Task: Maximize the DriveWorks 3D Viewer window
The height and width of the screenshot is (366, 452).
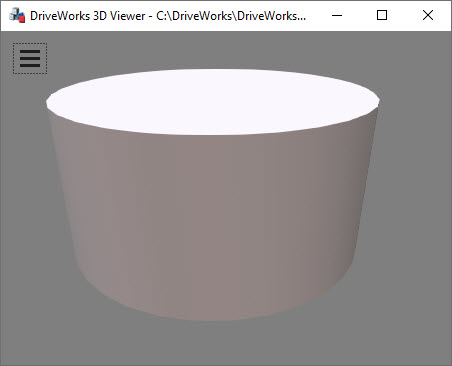Action: (382, 15)
